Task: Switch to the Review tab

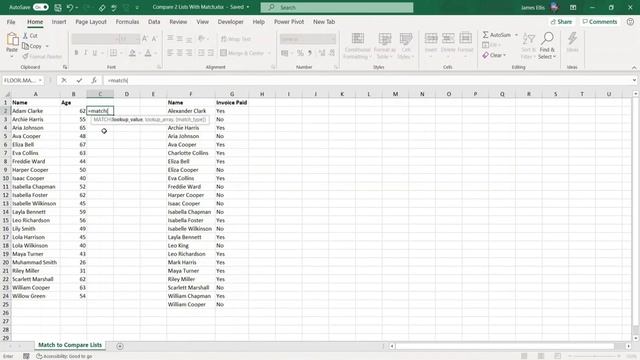Action: (178, 22)
